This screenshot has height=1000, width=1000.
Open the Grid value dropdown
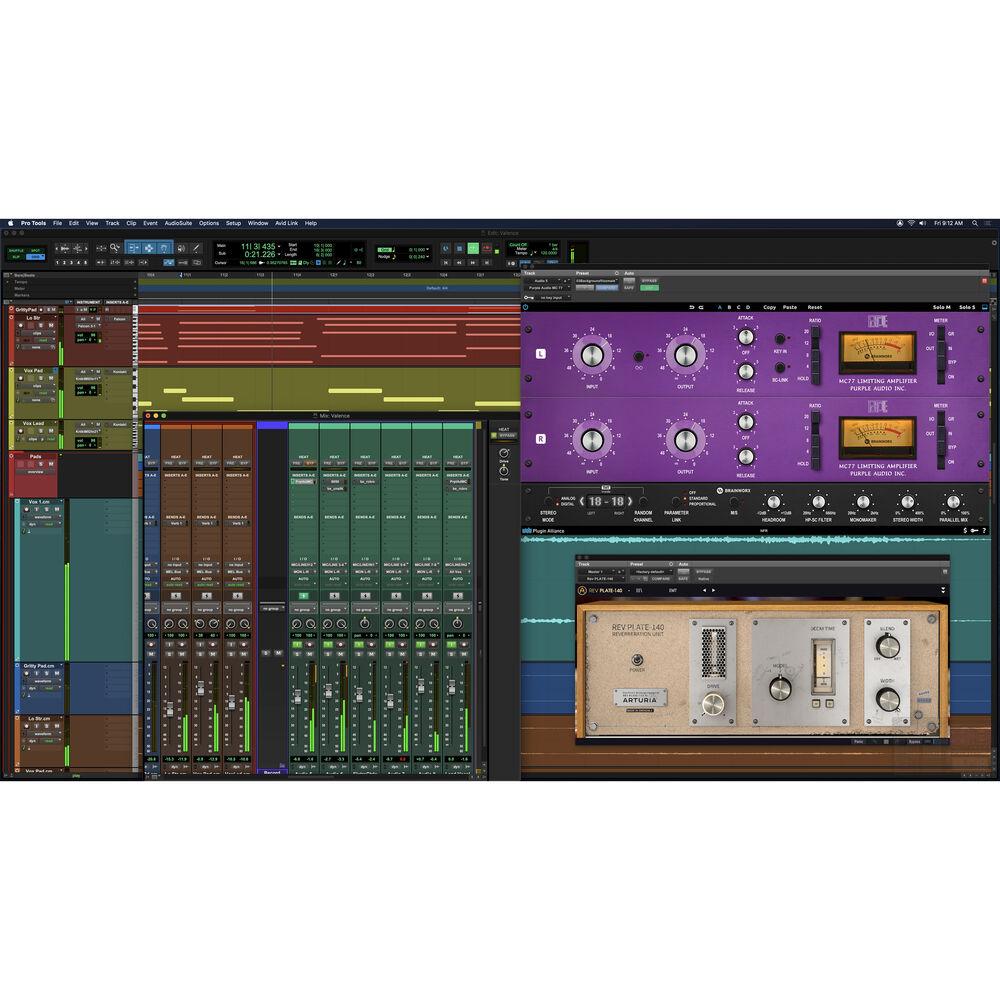pos(427,249)
